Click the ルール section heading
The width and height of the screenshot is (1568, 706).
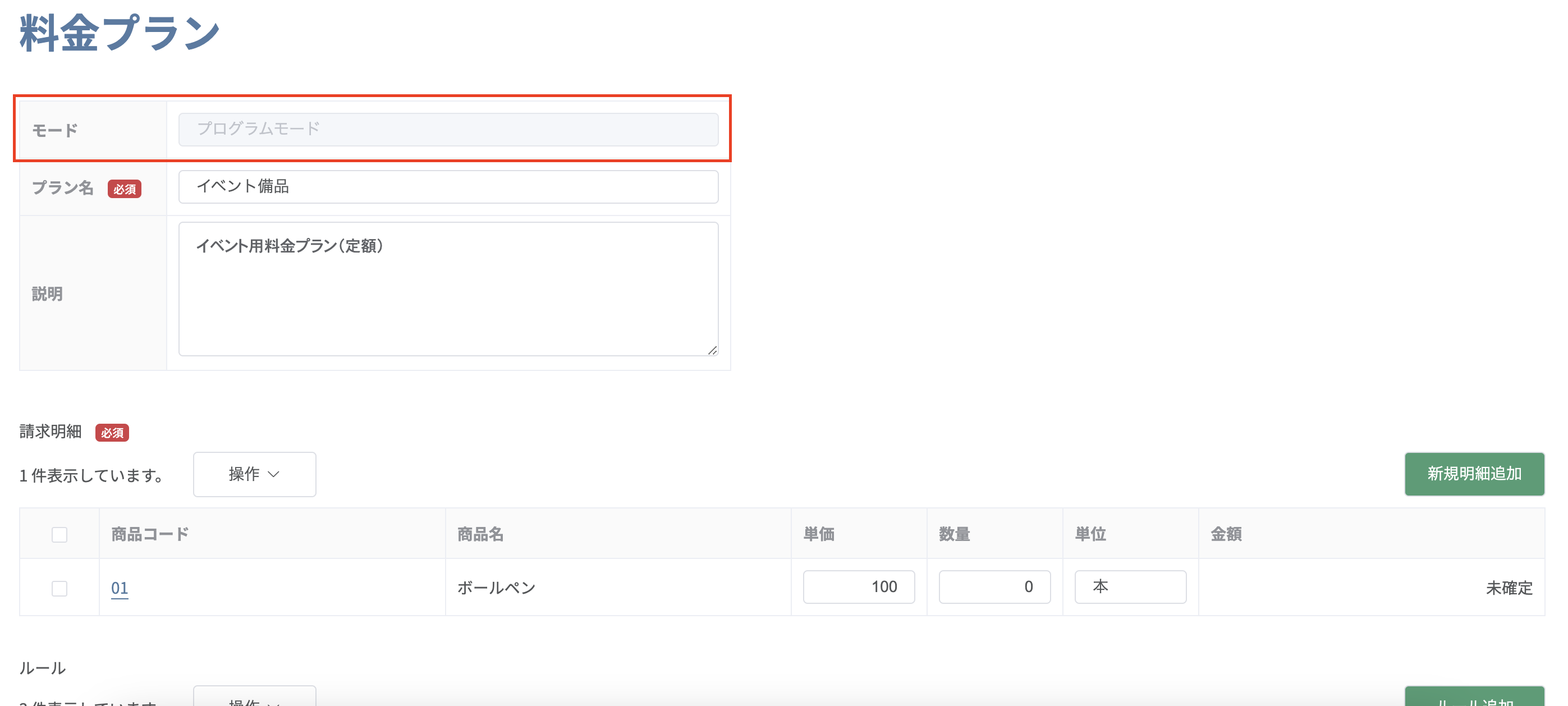[x=43, y=668]
